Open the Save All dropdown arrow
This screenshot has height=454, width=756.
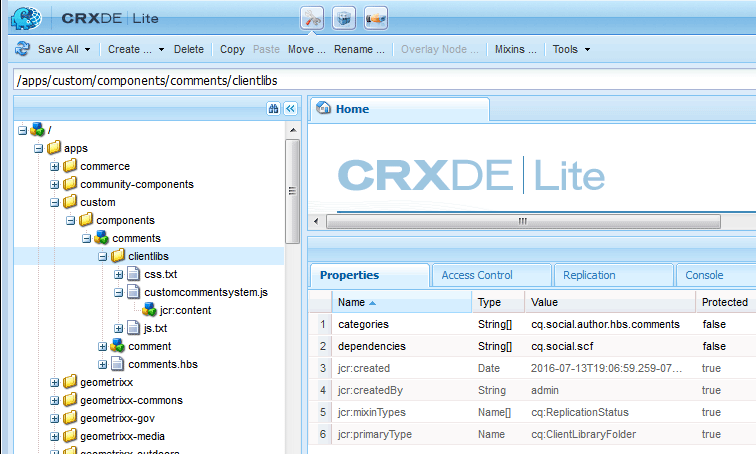(x=87, y=49)
